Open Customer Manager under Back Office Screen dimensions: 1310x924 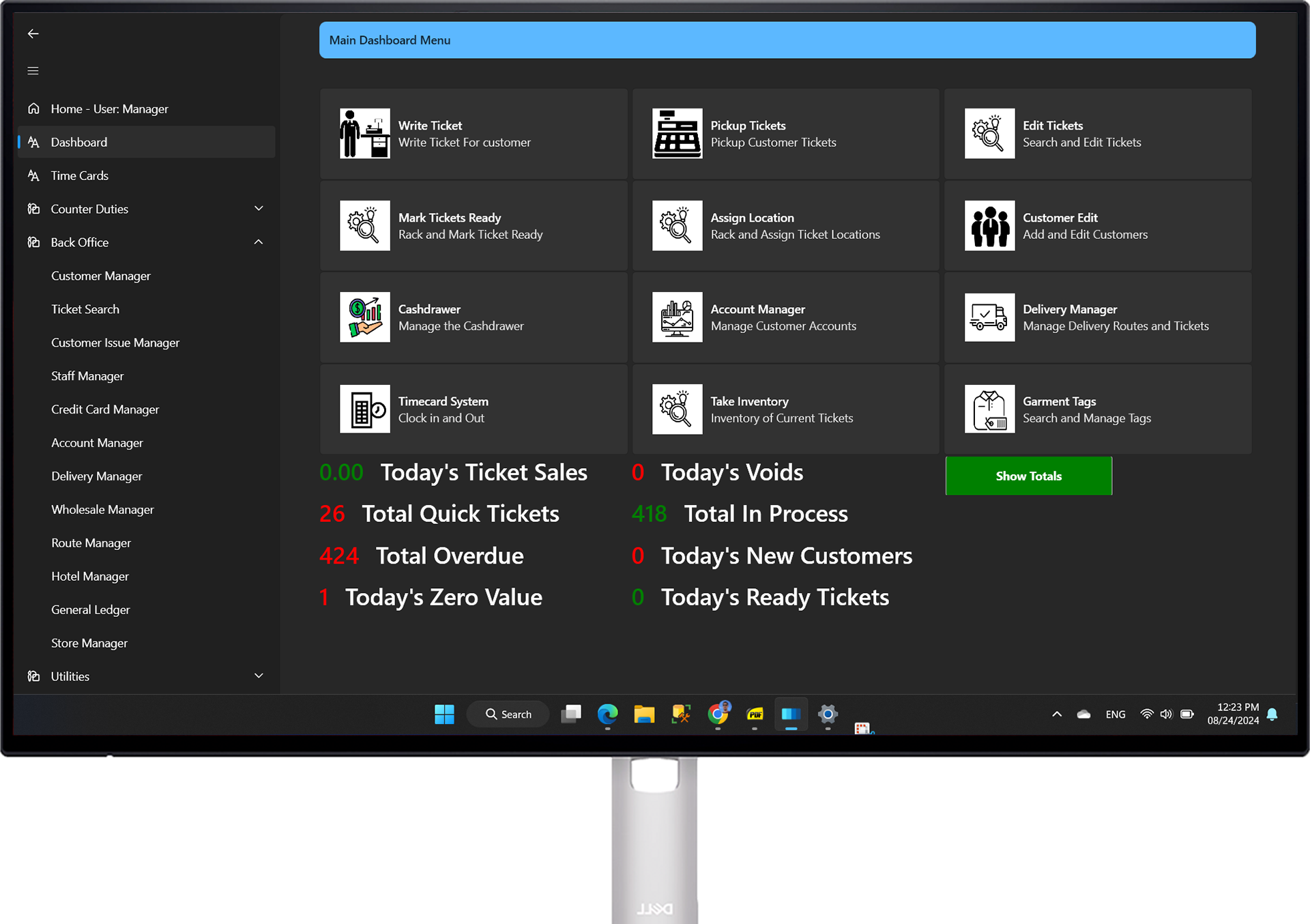101,276
